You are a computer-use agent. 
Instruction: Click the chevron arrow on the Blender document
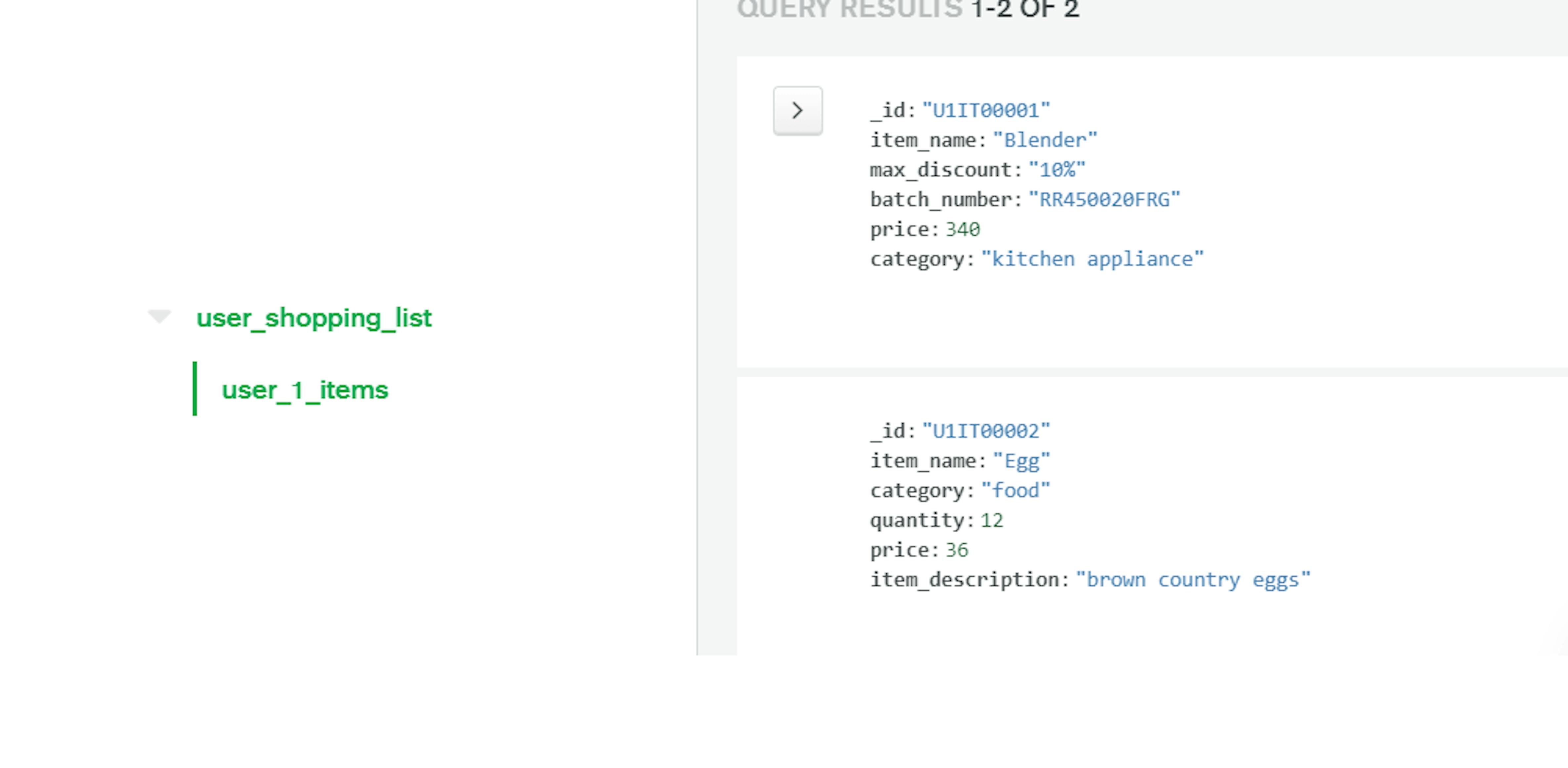tap(797, 110)
